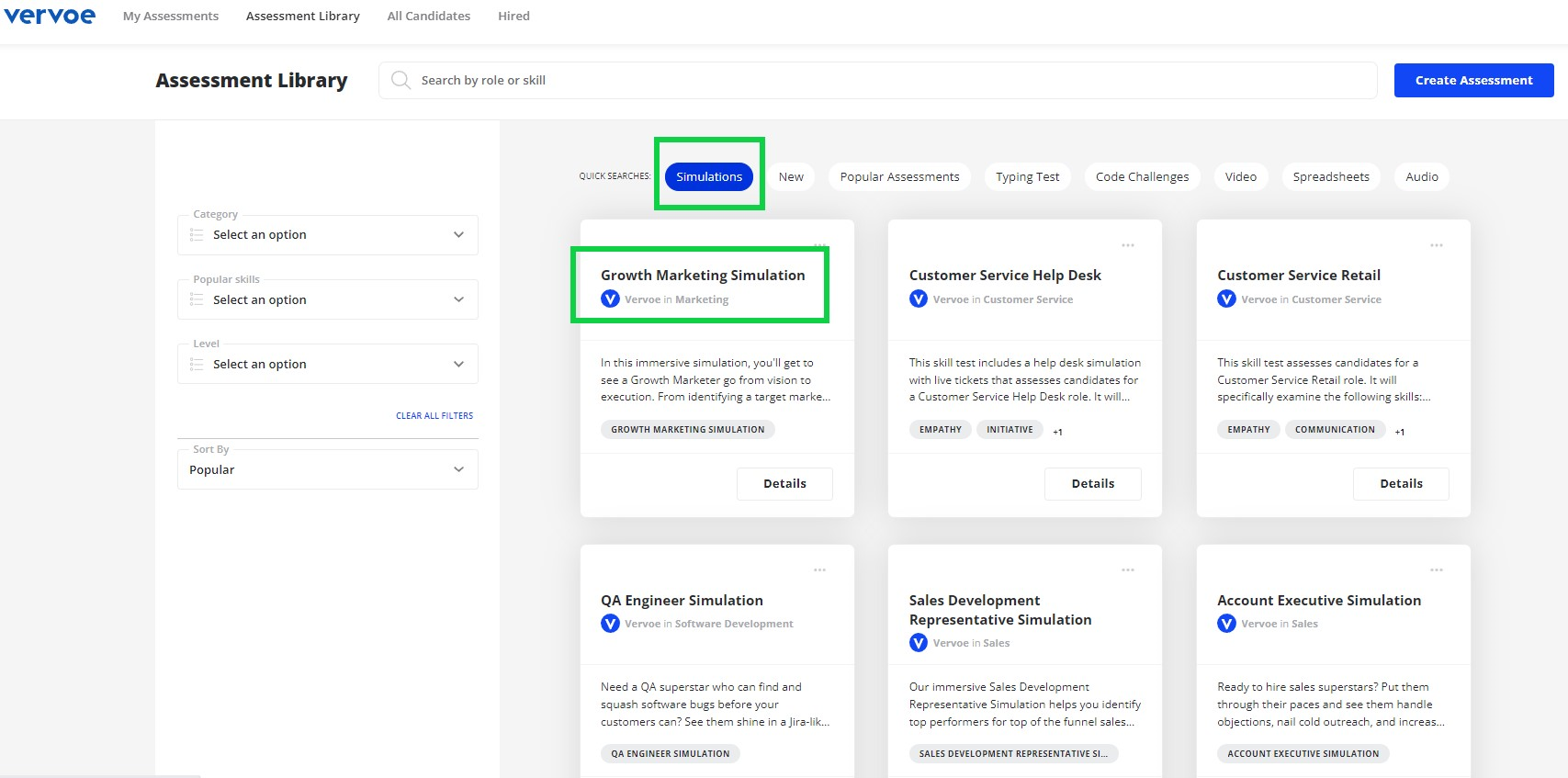Open three-dot menu on QA Engineer Simulation card
1568x778 pixels.
tap(819, 570)
